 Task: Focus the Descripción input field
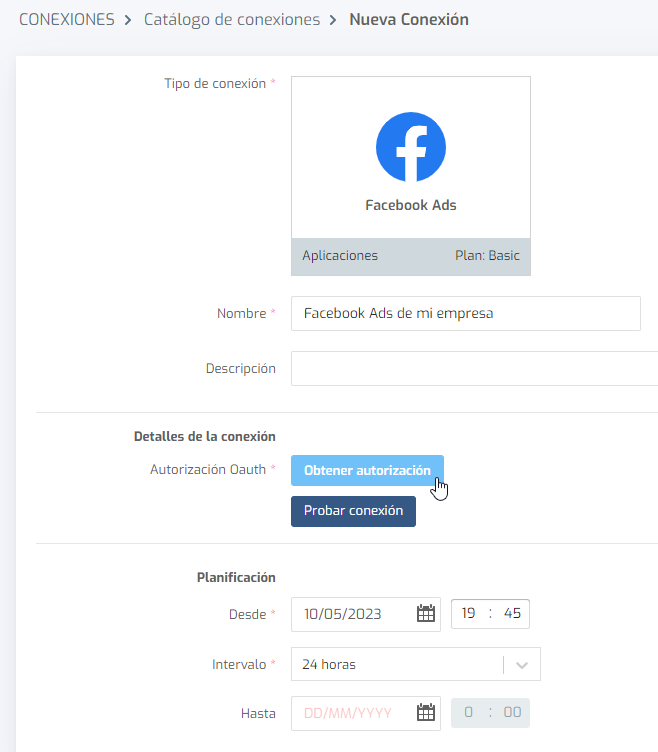[x=474, y=368]
